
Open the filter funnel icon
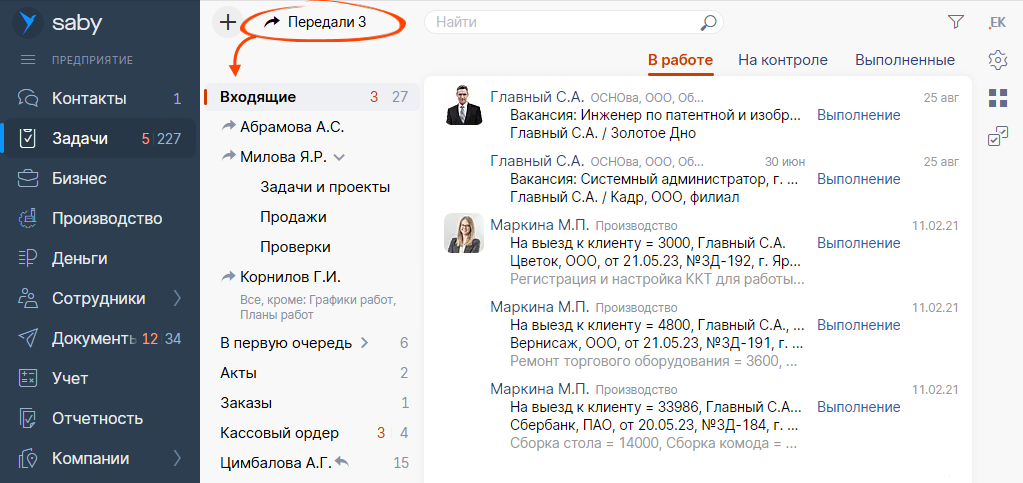956,22
